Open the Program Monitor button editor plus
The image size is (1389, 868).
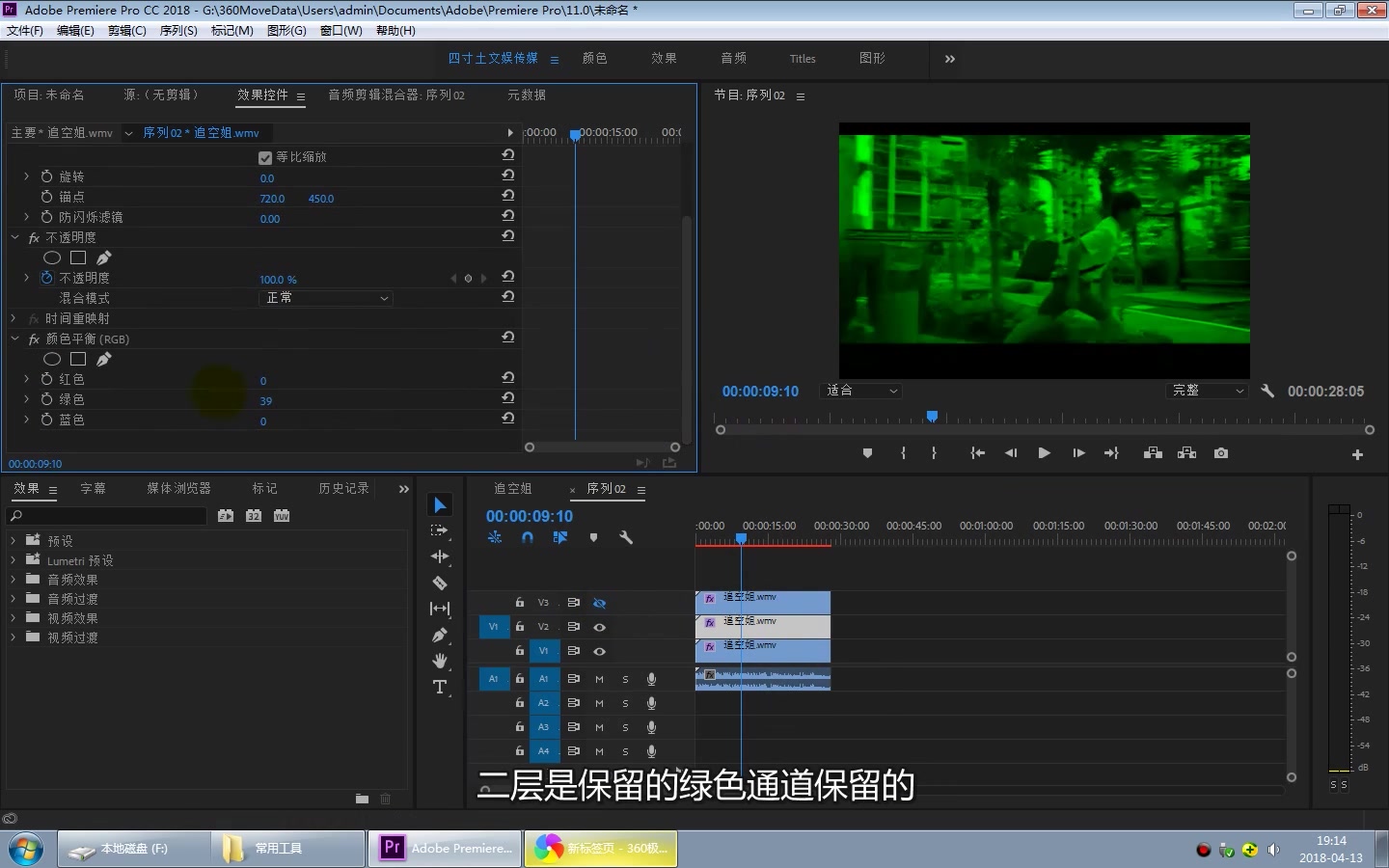(x=1357, y=454)
